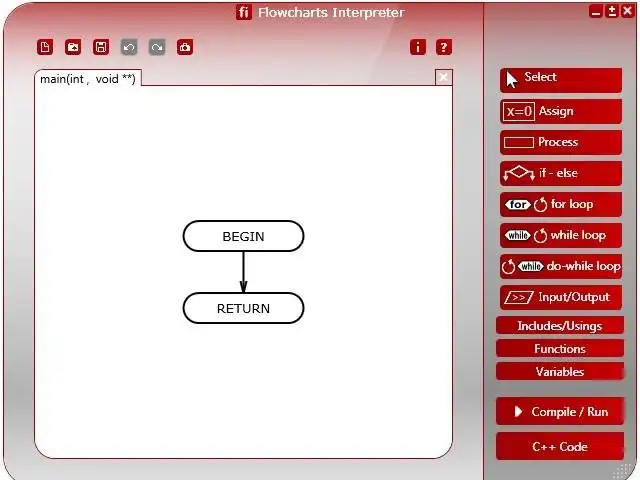
Task: Click the arrow connecting BEGIN and RETURN
Action: (x=243, y=272)
